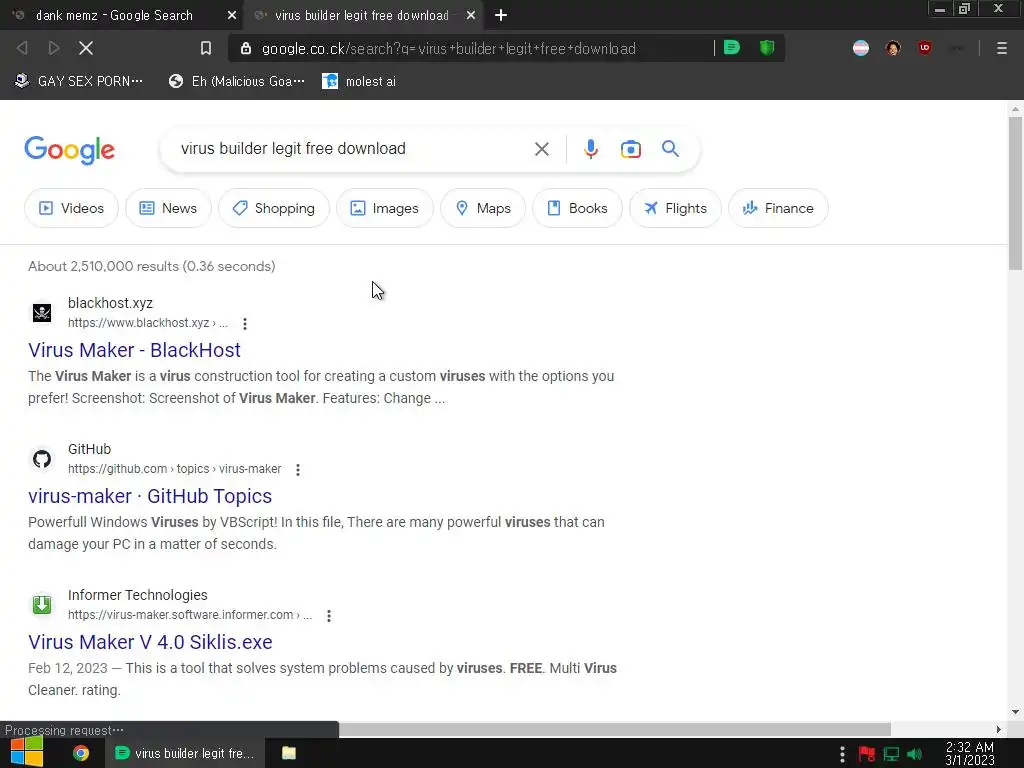Viewport: 1024px width, 768px height.
Task: Click the pink and blue striped extension icon
Action: tap(861, 48)
